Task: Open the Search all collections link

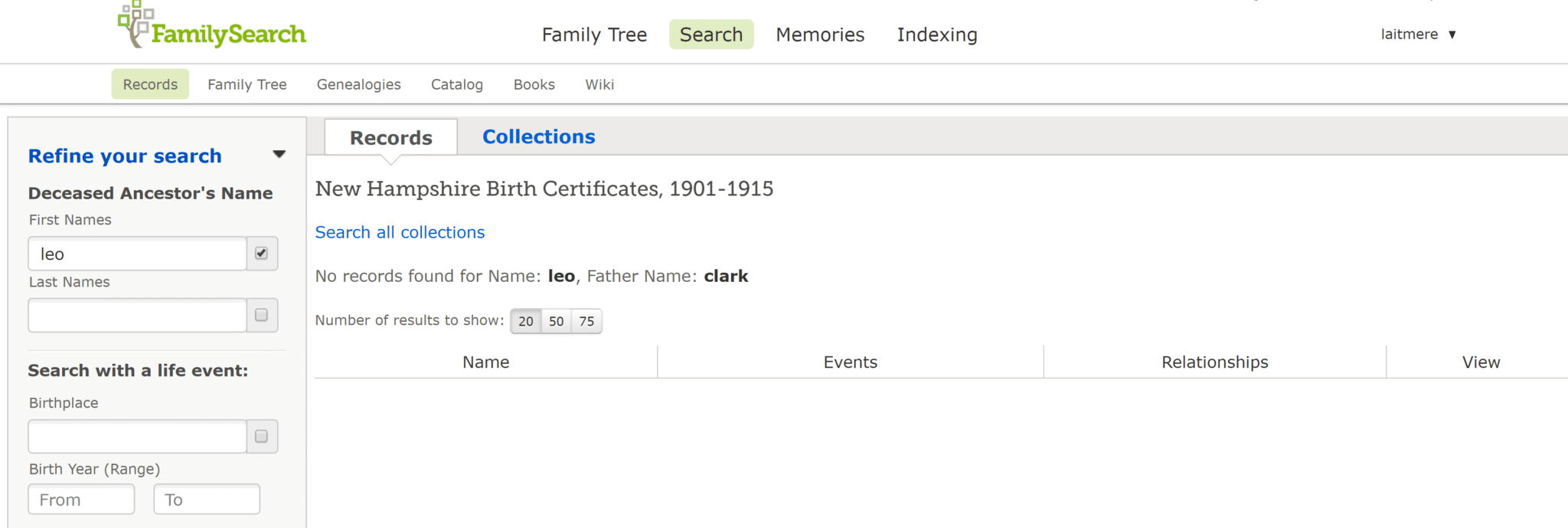Action: tap(400, 232)
